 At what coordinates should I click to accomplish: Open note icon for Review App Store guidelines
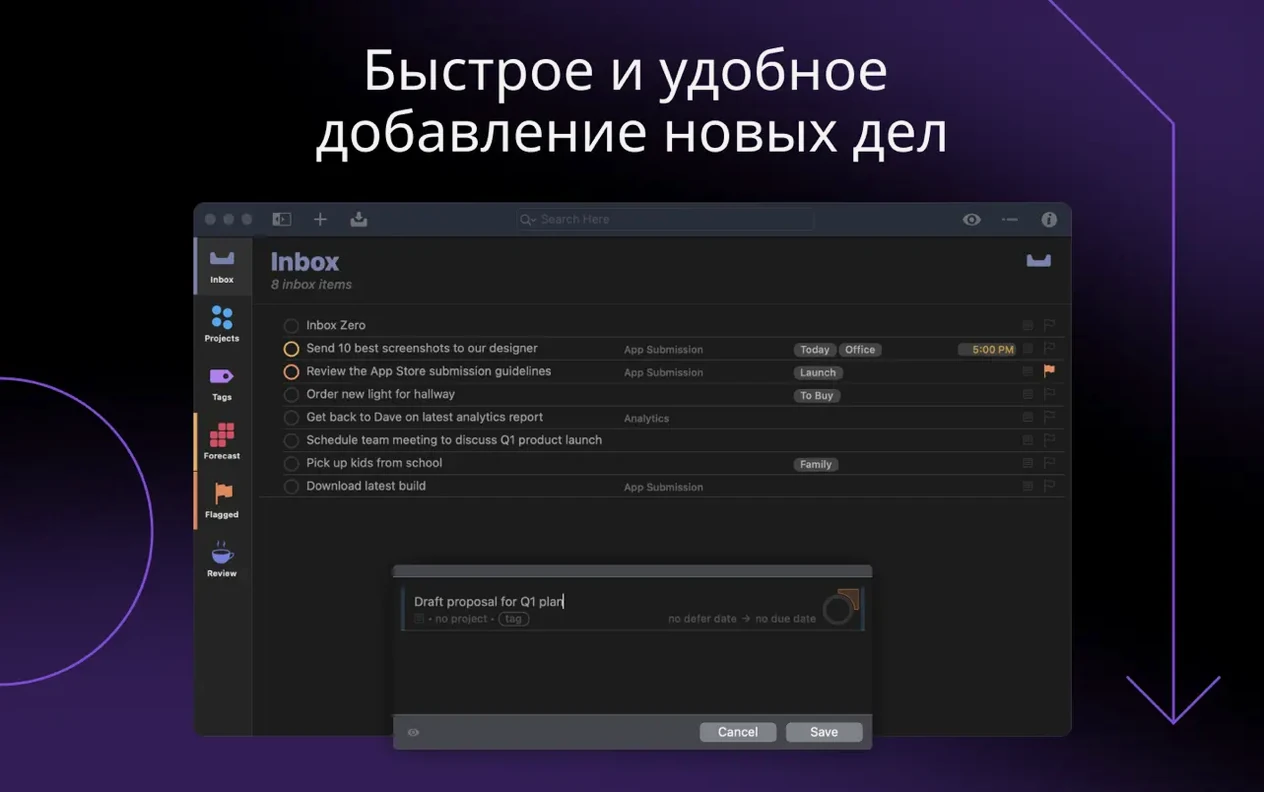(x=1027, y=371)
